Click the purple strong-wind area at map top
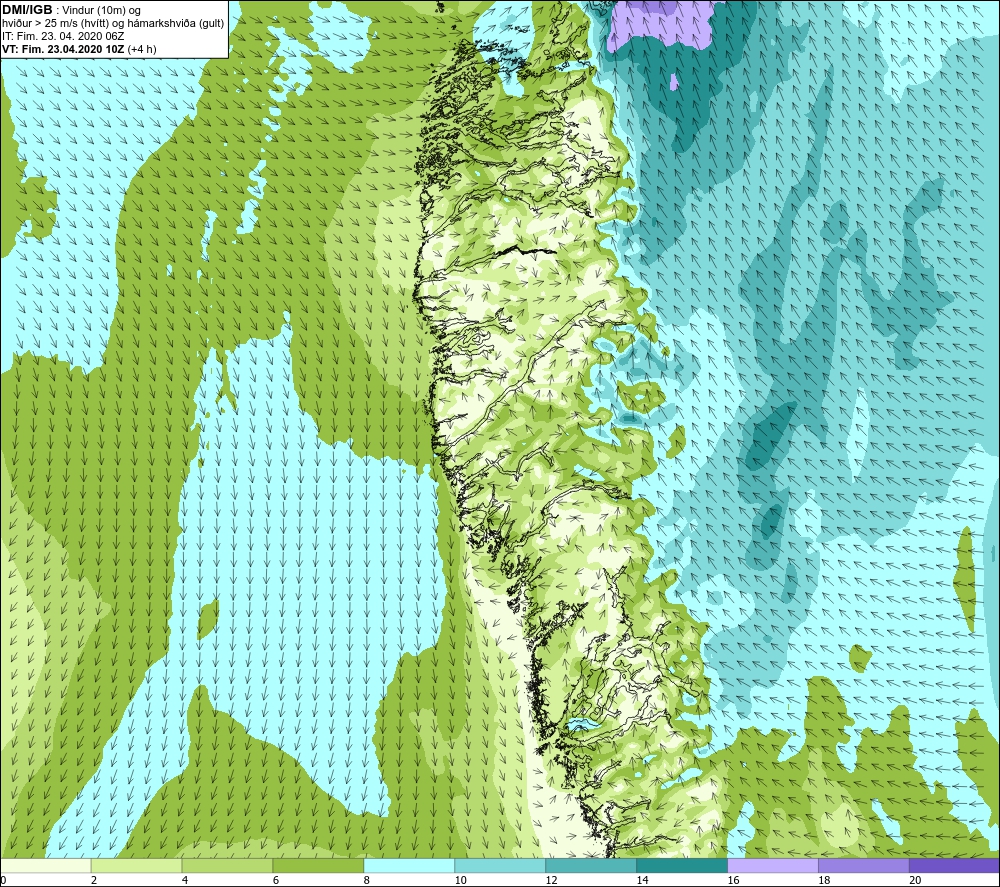The image size is (1000, 887). 660,26
